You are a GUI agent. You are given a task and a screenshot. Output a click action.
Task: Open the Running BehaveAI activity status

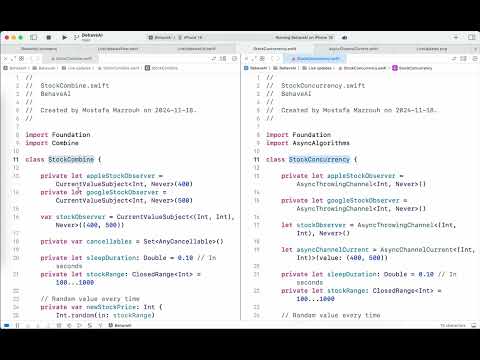click(304, 37)
